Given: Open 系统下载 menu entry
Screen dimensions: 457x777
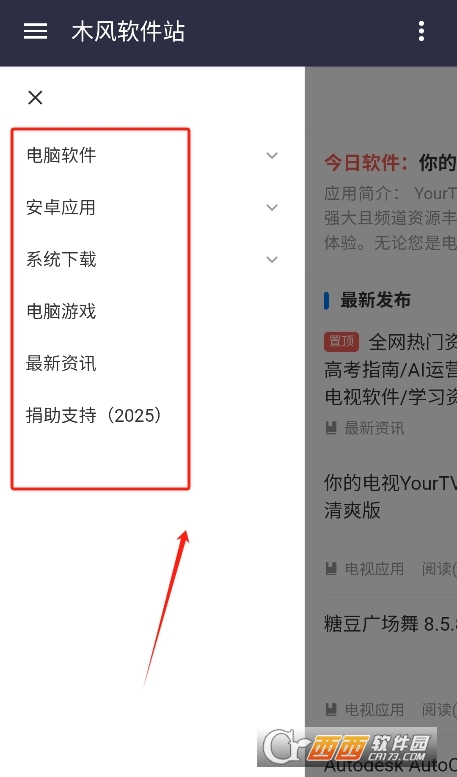Looking at the screenshot, I should 61,259.
